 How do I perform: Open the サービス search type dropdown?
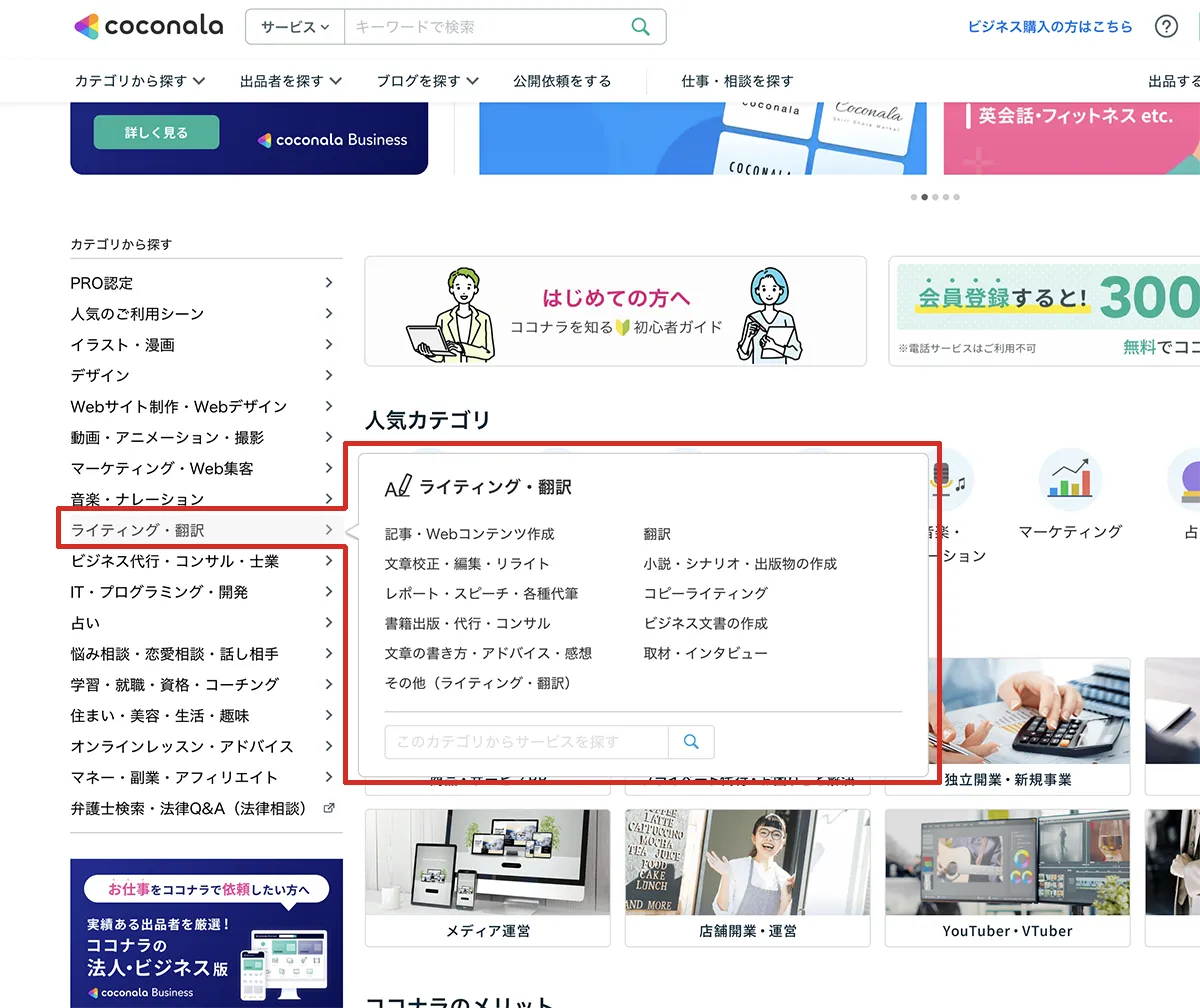click(295, 27)
